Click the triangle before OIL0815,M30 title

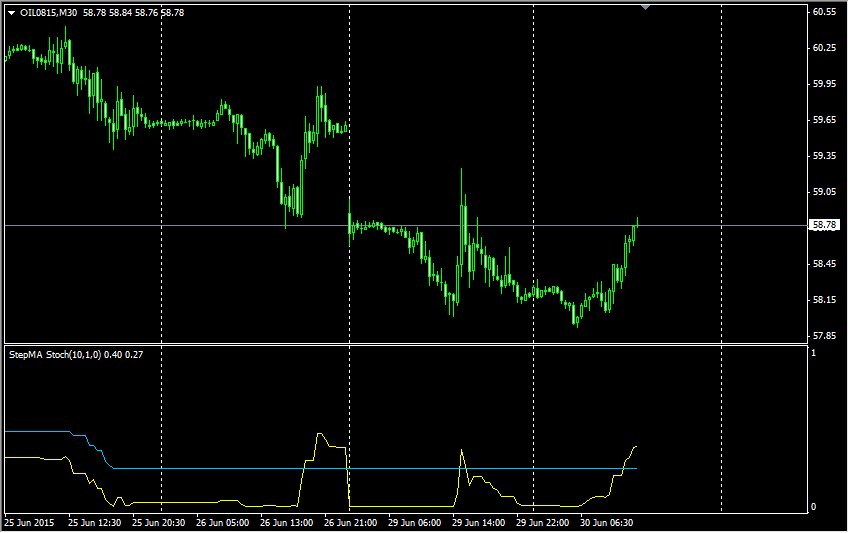click(11, 13)
